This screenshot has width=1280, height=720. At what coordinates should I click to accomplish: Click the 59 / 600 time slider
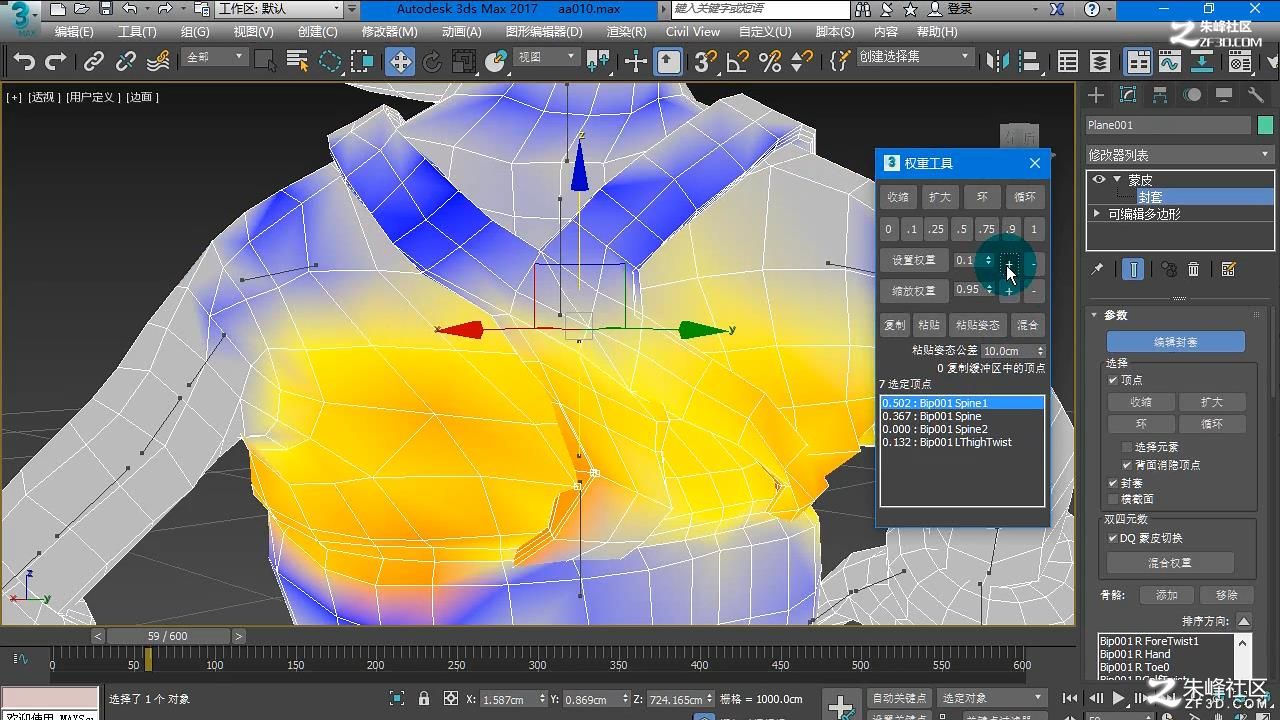pyautogui.click(x=167, y=636)
